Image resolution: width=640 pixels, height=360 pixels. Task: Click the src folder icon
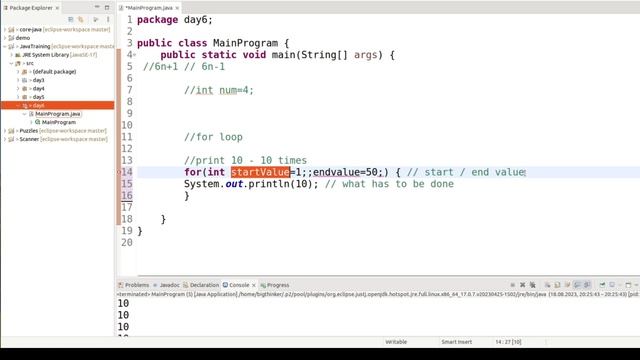18,63
